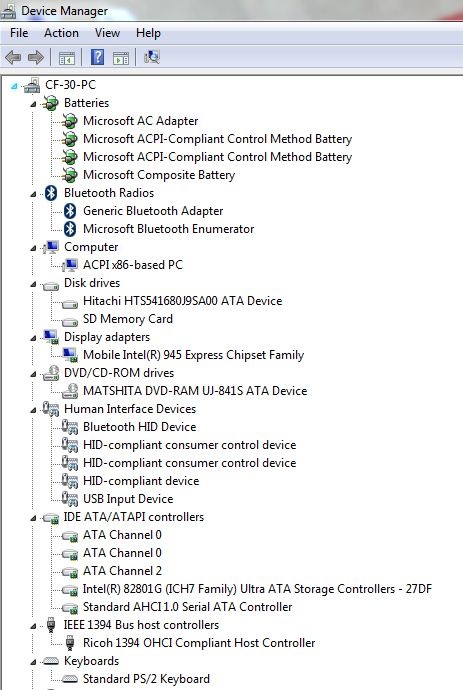The width and height of the screenshot is (463, 690).
Task: Click the Batteries category icon
Action: (50, 103)
